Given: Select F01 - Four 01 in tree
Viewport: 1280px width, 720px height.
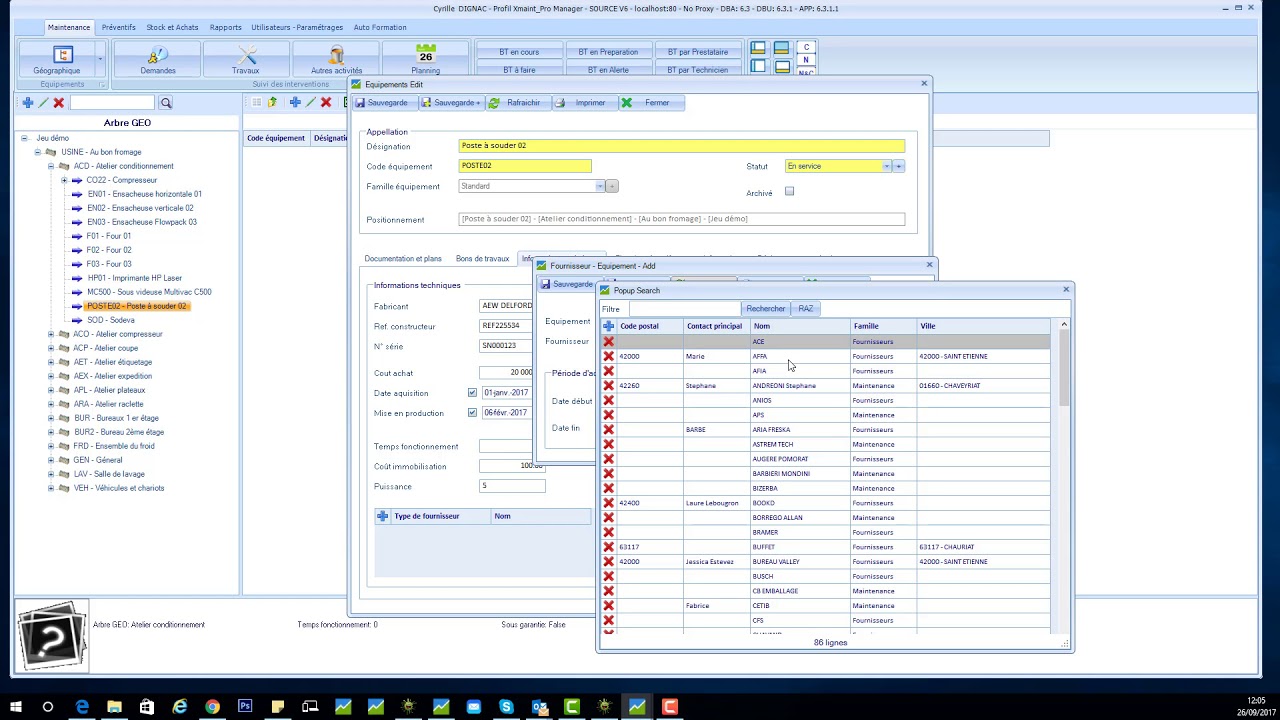Looking at the screenshot, I should coord(109,236).
